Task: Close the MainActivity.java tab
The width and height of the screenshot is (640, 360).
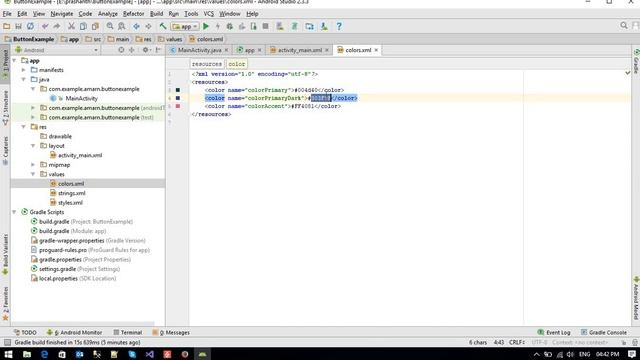Action: [227, 50]
